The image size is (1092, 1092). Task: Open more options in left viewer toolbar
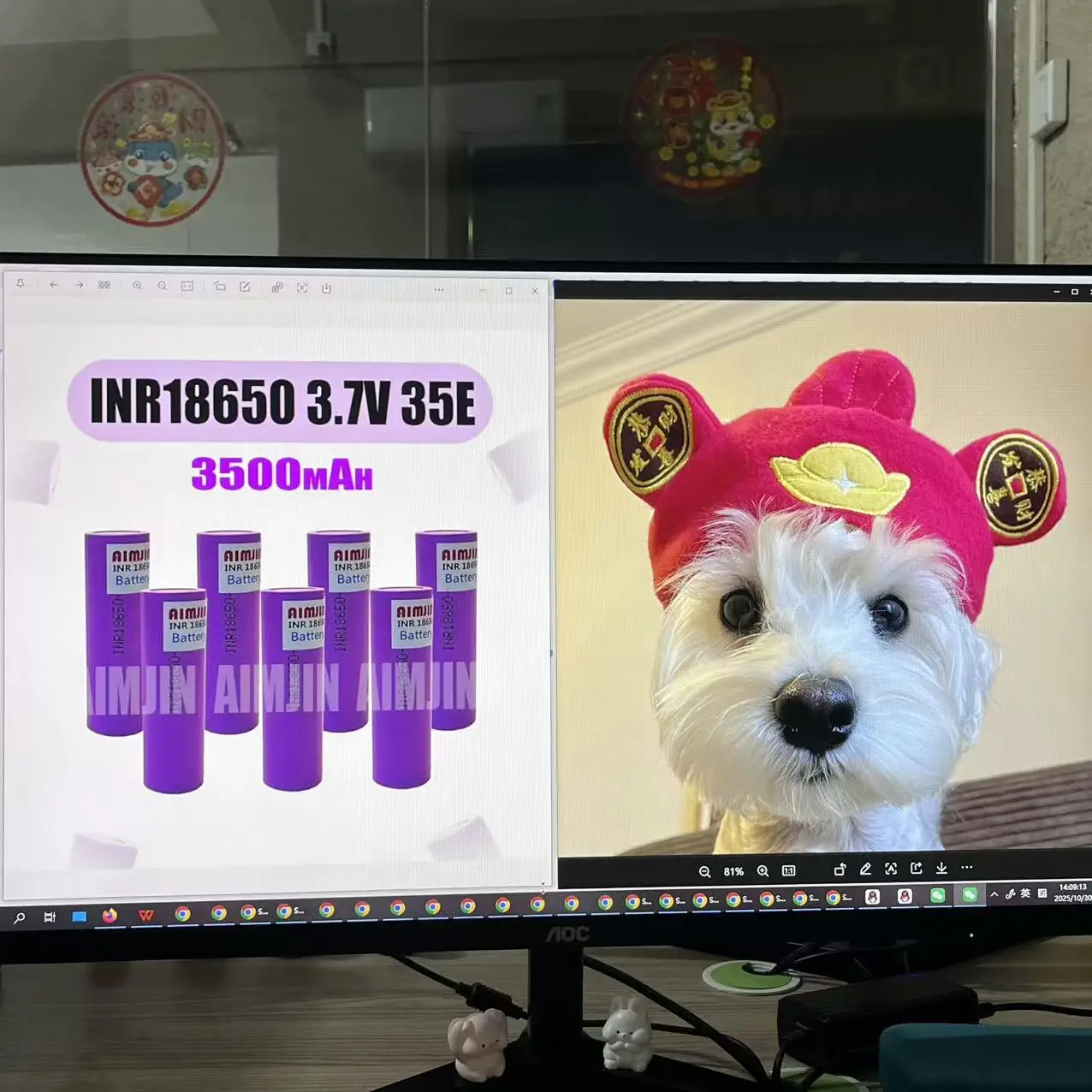439,289
